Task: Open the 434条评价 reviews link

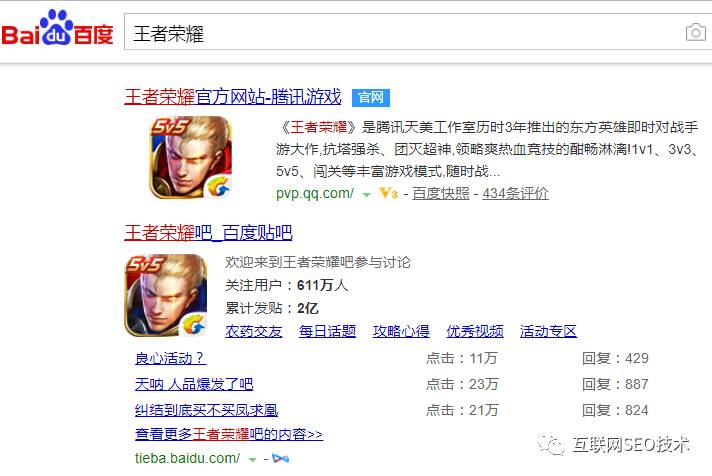Action: tap(515, 193)
